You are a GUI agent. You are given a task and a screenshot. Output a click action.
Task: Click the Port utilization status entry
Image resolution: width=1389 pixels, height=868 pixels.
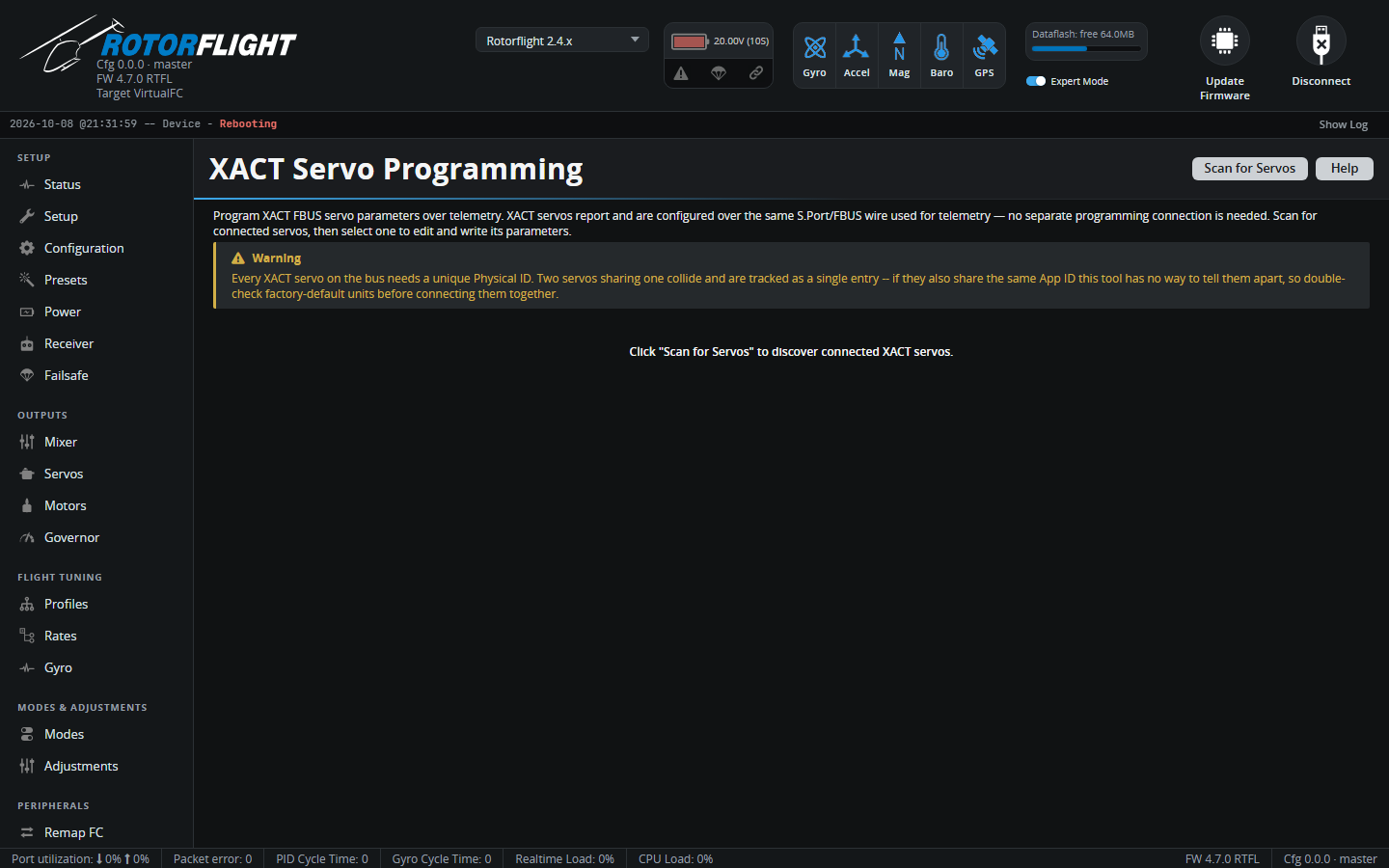point(80,859)
